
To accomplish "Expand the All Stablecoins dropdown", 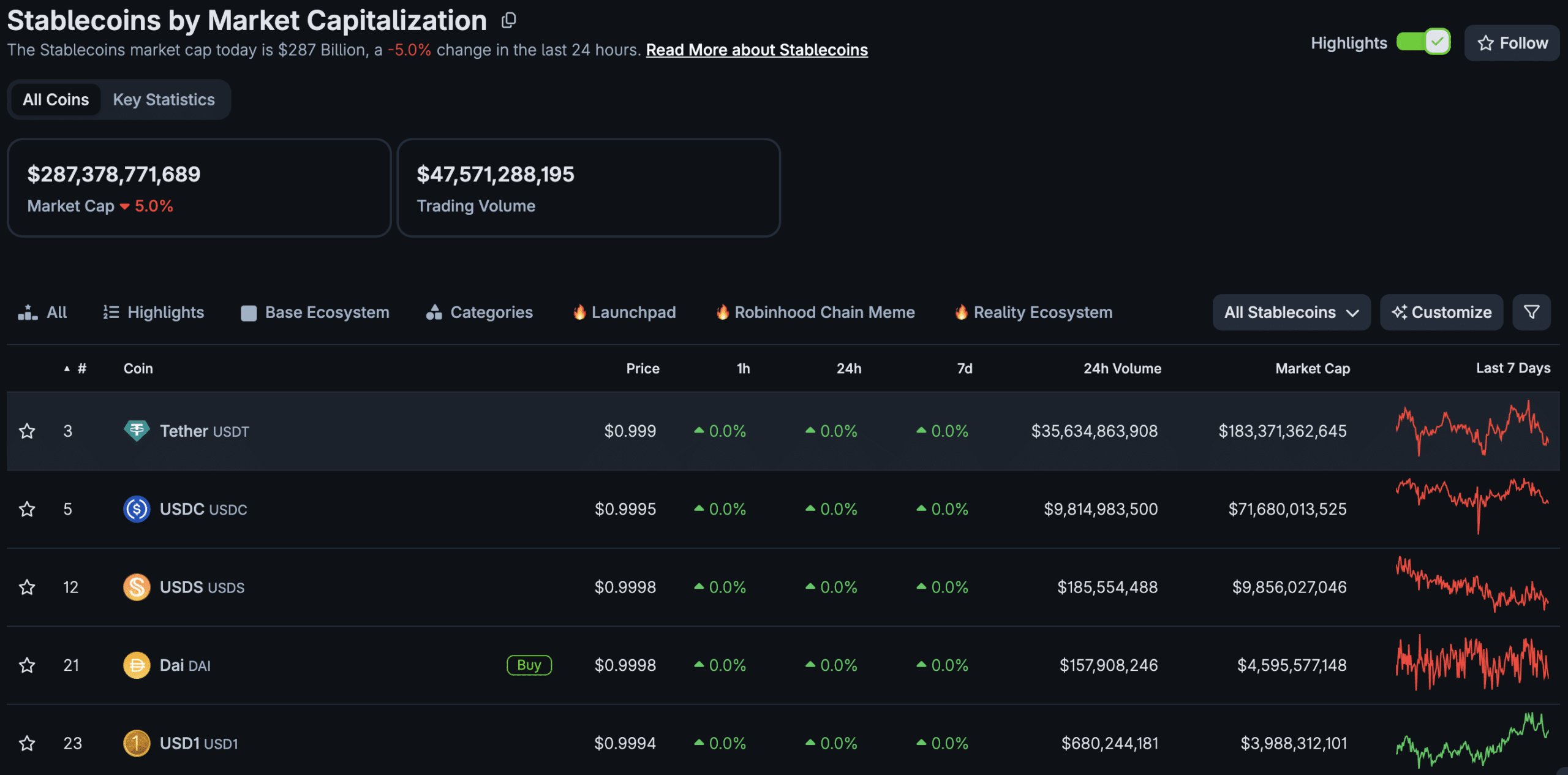I will (1291, 312).
